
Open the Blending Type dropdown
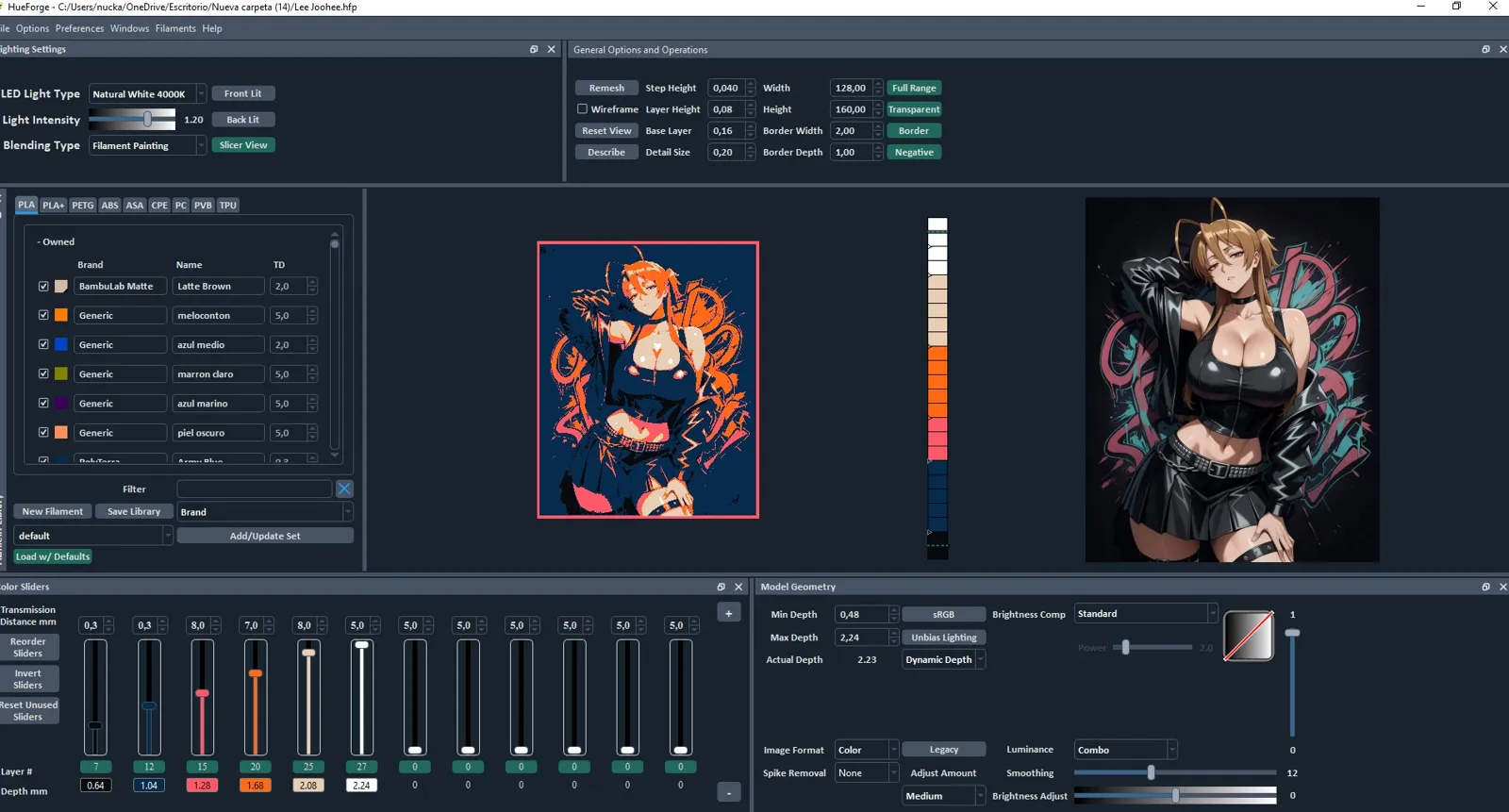coord(147,145)
